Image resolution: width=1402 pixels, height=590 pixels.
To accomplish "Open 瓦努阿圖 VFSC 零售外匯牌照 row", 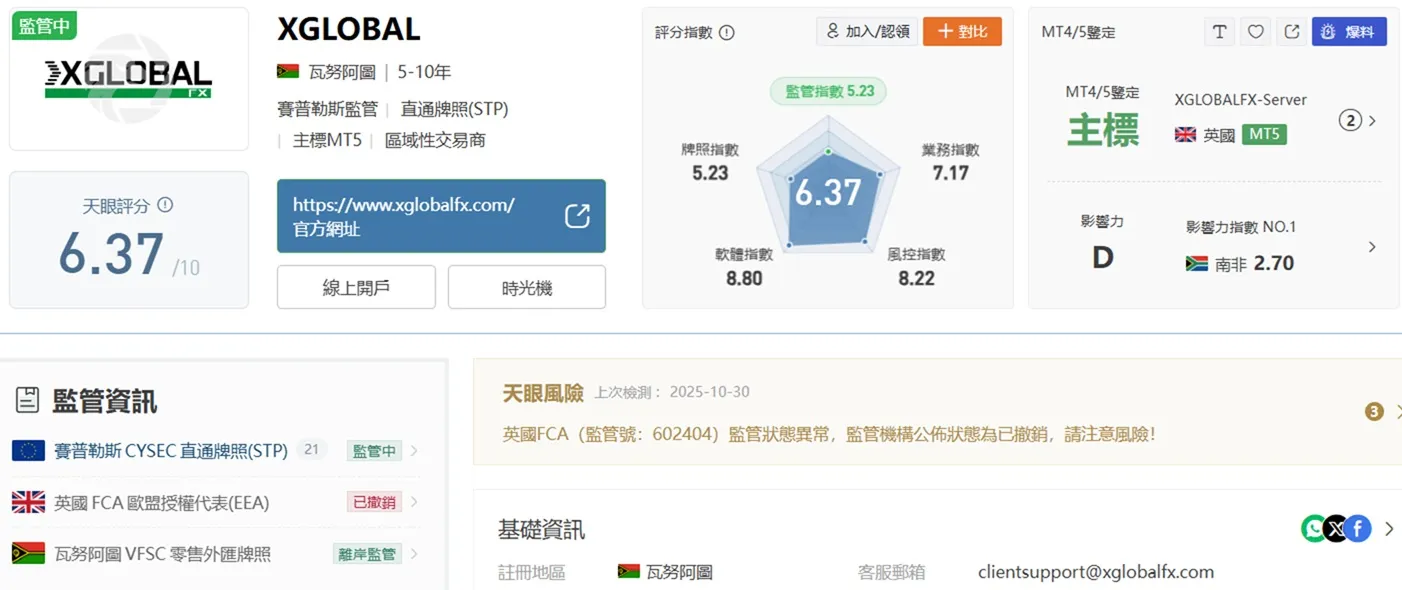I will pos(215,553).
